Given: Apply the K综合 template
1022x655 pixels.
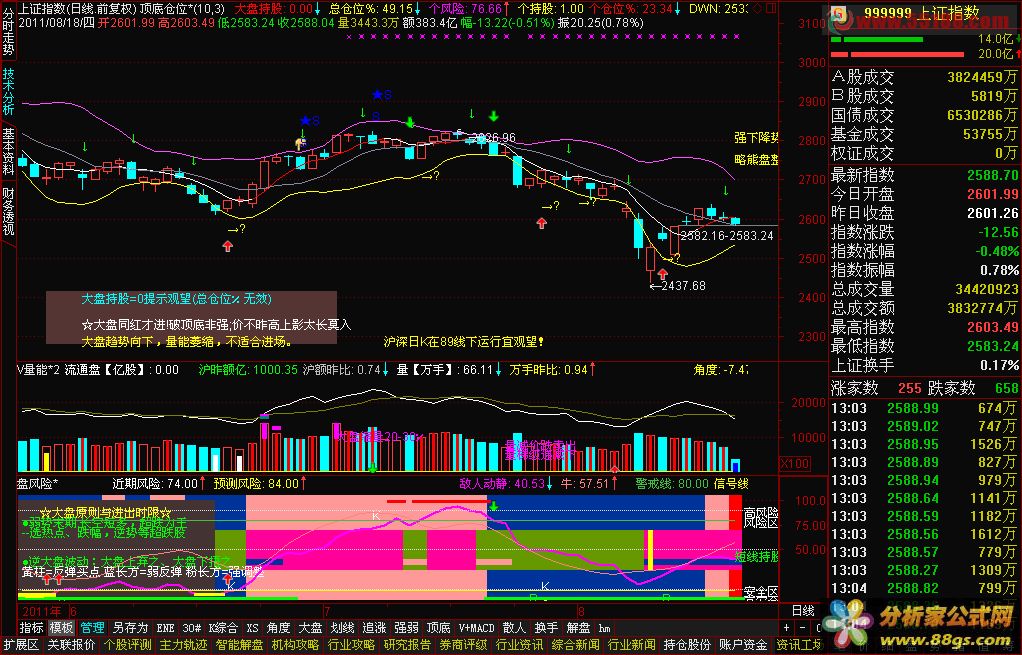Looking at the screenshot, I should point(223,628).
